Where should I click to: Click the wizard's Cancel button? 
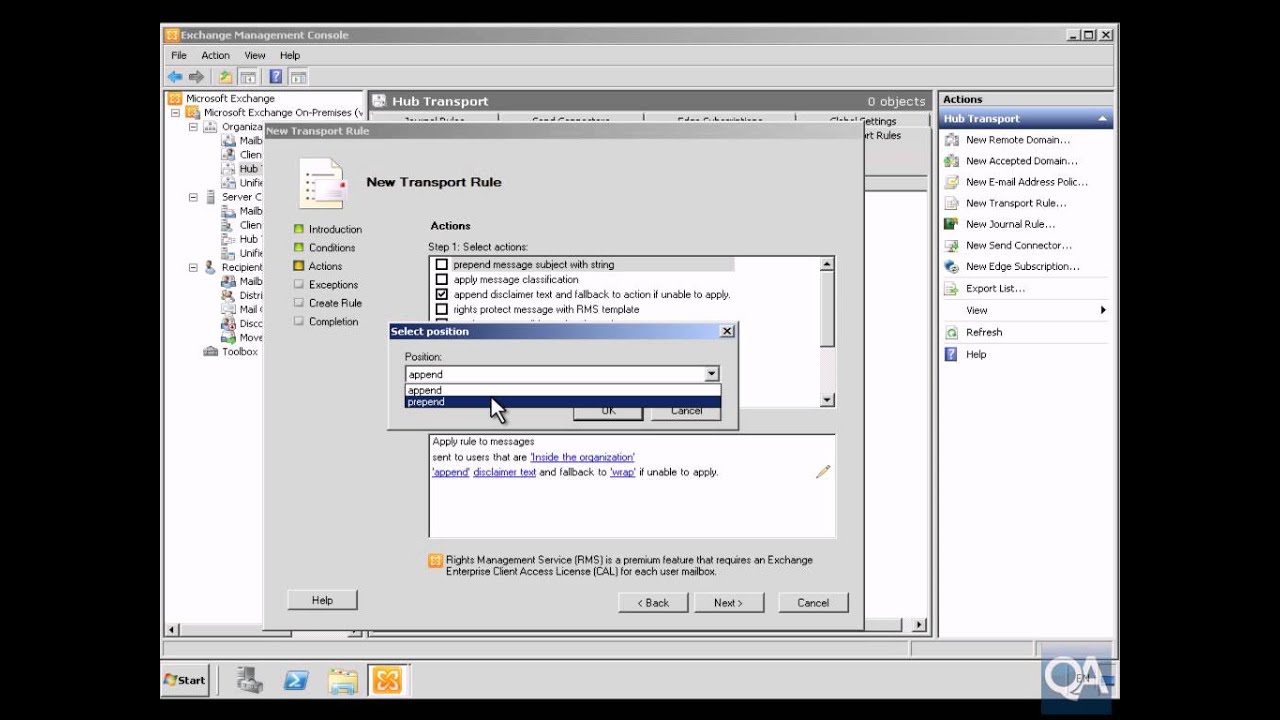(813, 603)
